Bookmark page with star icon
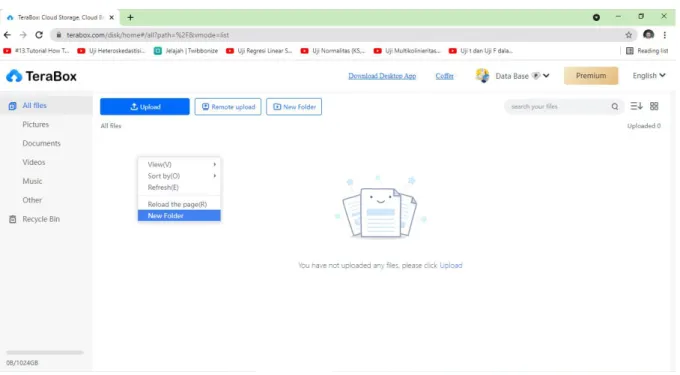This screenshot has width=680, height=375. coord(628,35)
